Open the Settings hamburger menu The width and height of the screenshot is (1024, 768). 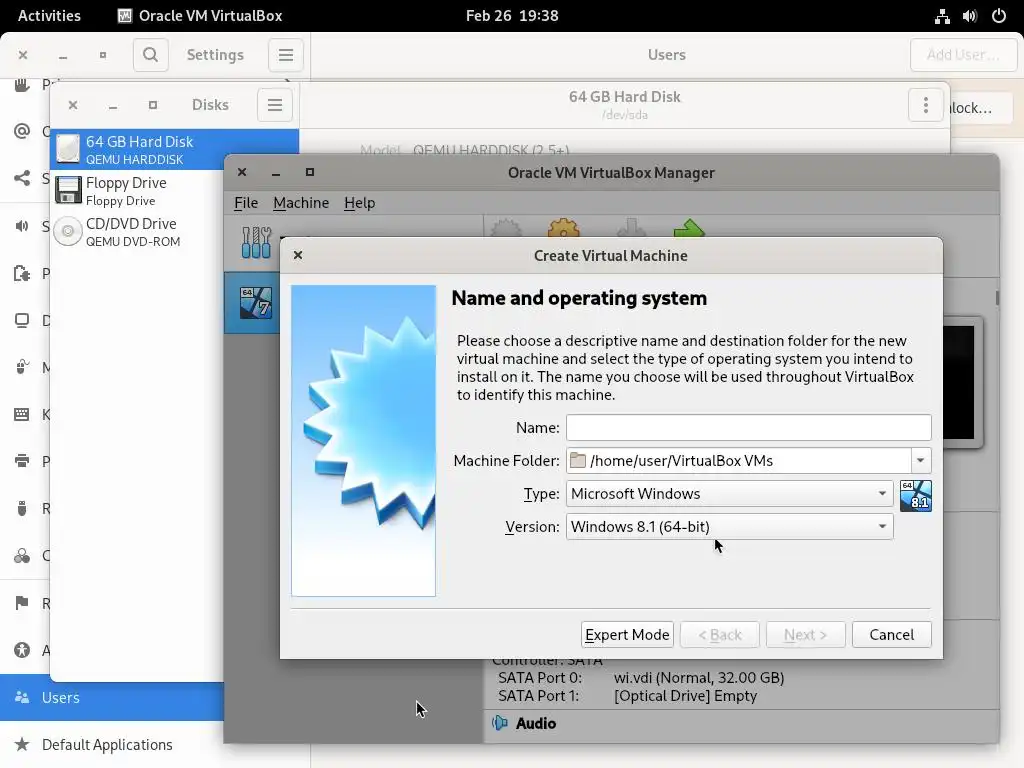[x=285, y=55]
